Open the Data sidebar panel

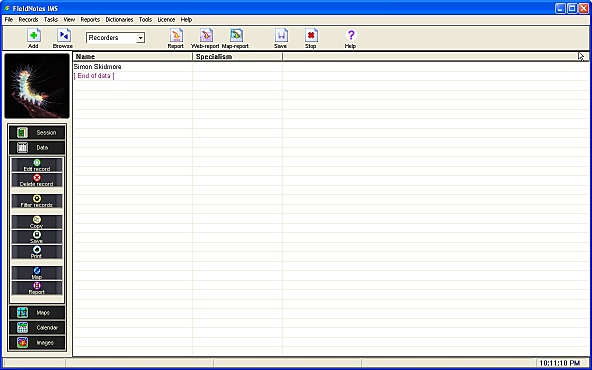[37, 148]
